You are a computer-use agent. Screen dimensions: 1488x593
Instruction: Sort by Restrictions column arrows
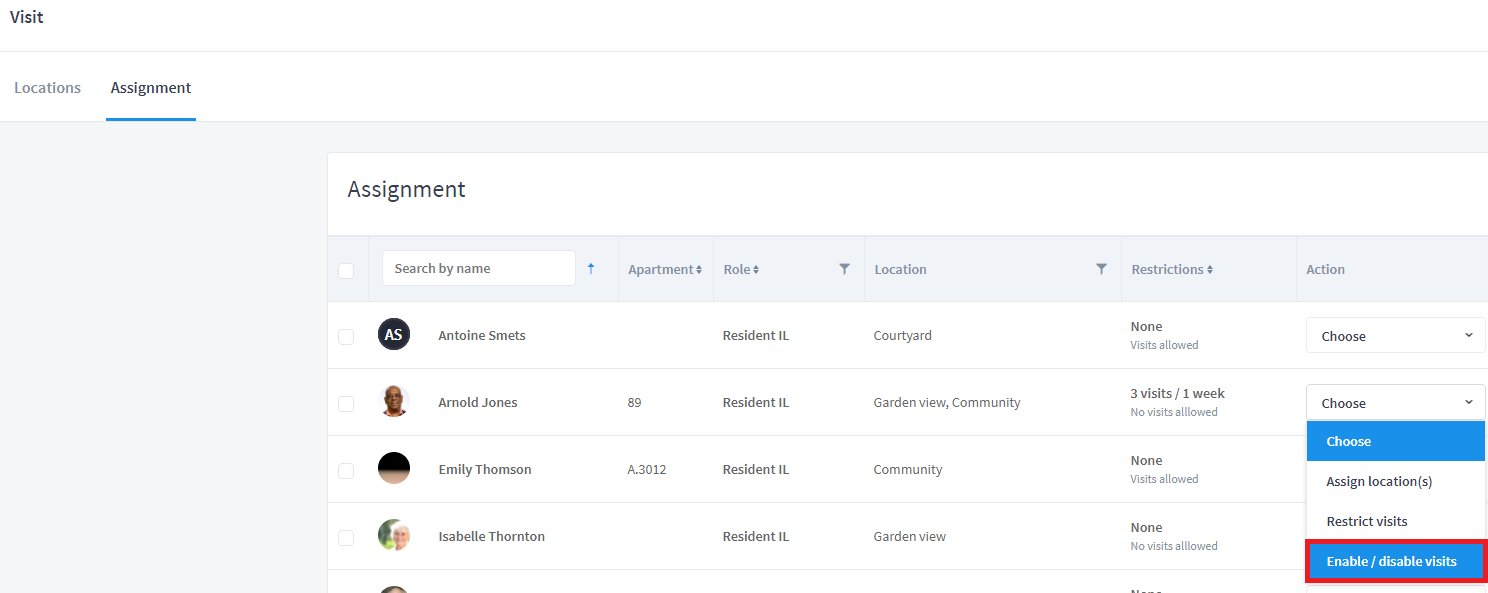point(1209,270)
